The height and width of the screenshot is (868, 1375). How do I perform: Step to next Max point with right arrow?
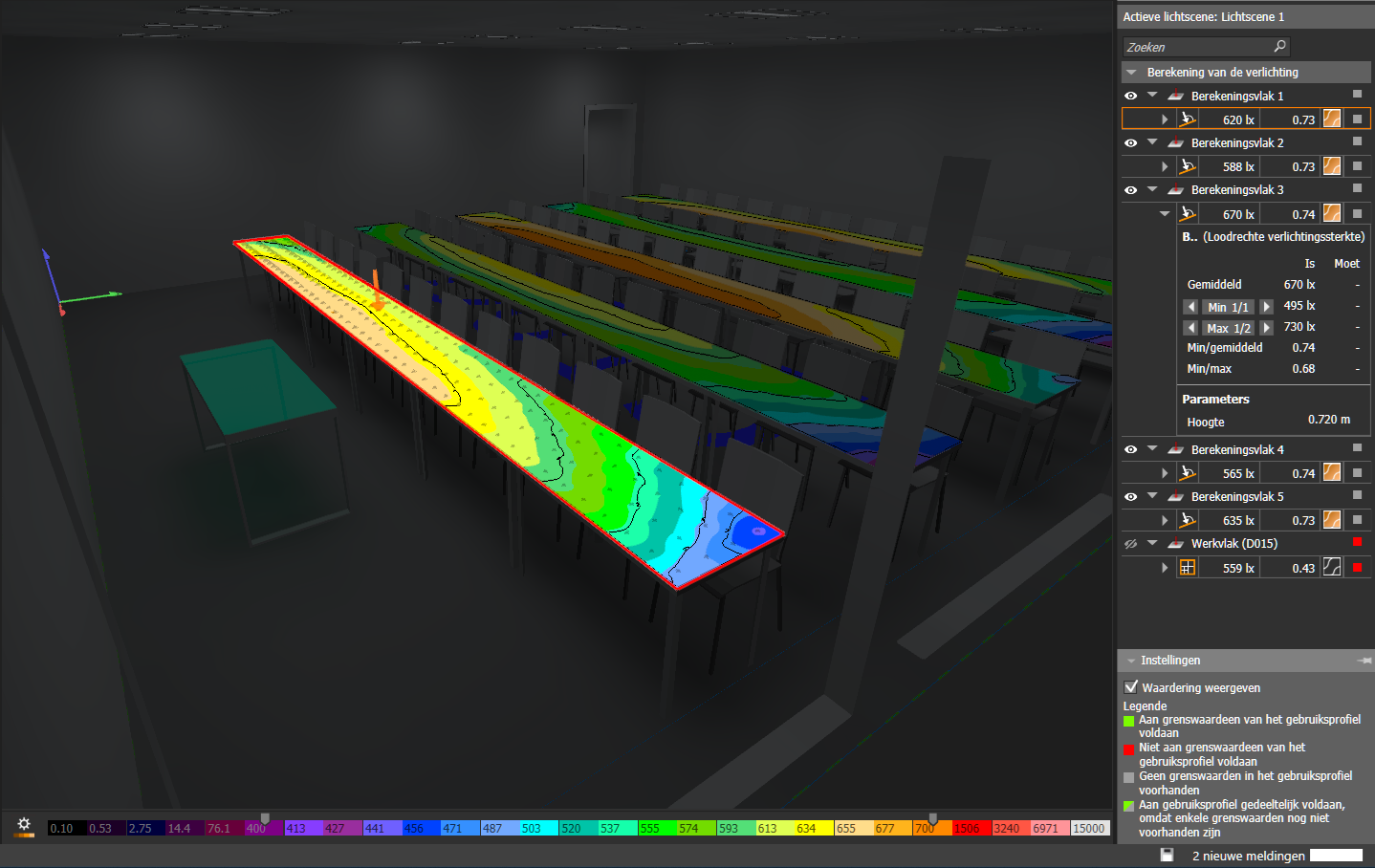(1267, 328)
